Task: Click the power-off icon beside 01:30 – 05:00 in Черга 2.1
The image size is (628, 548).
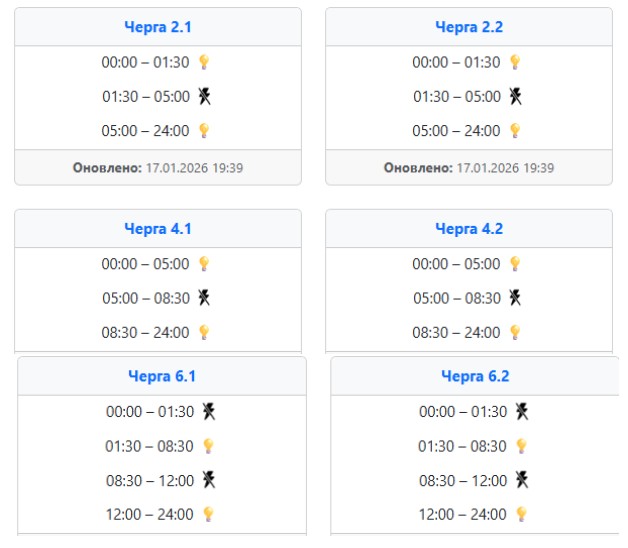Action: tap(204, 96)
